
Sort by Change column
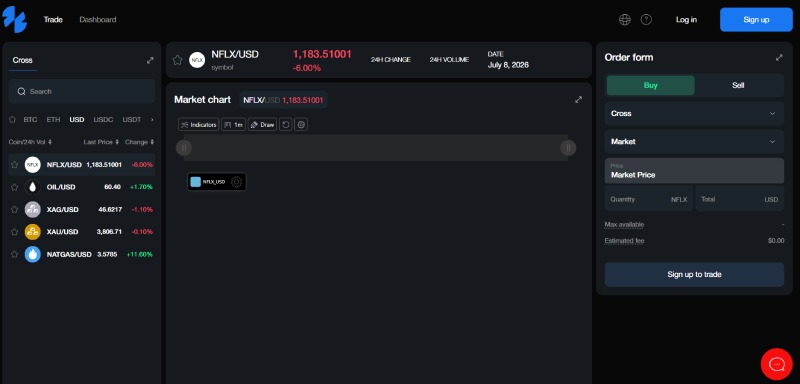(x=139, y=142)
